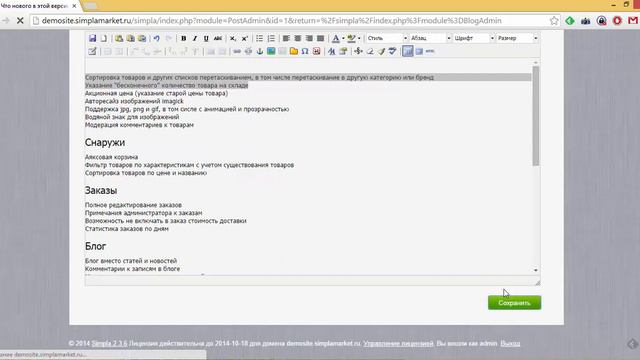Click the broom cleanup code icon
The height and width of the screenshot is (360, 640).
click(x=381, y=51)
